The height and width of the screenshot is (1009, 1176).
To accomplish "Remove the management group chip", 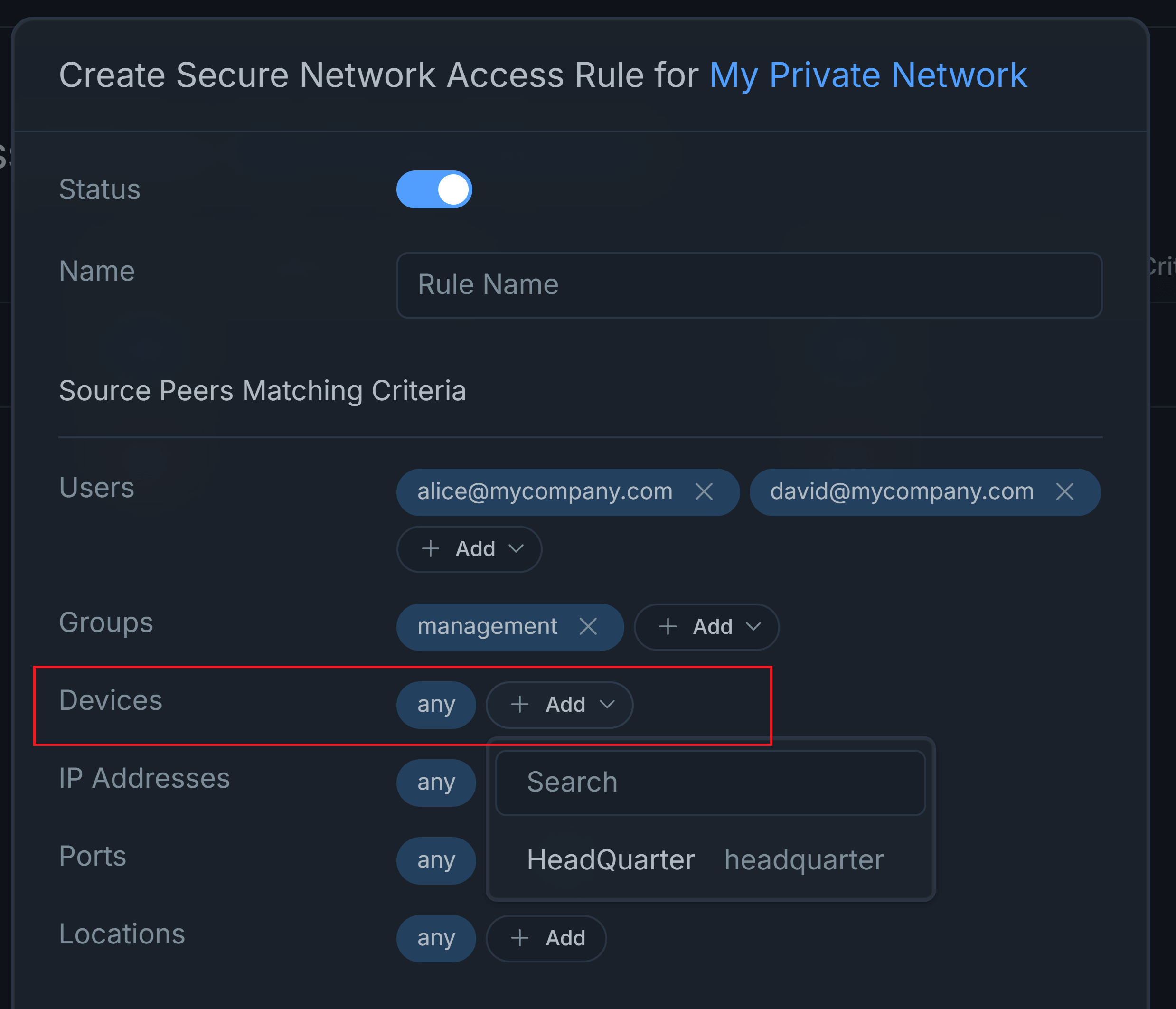I will tap(588, 626).
